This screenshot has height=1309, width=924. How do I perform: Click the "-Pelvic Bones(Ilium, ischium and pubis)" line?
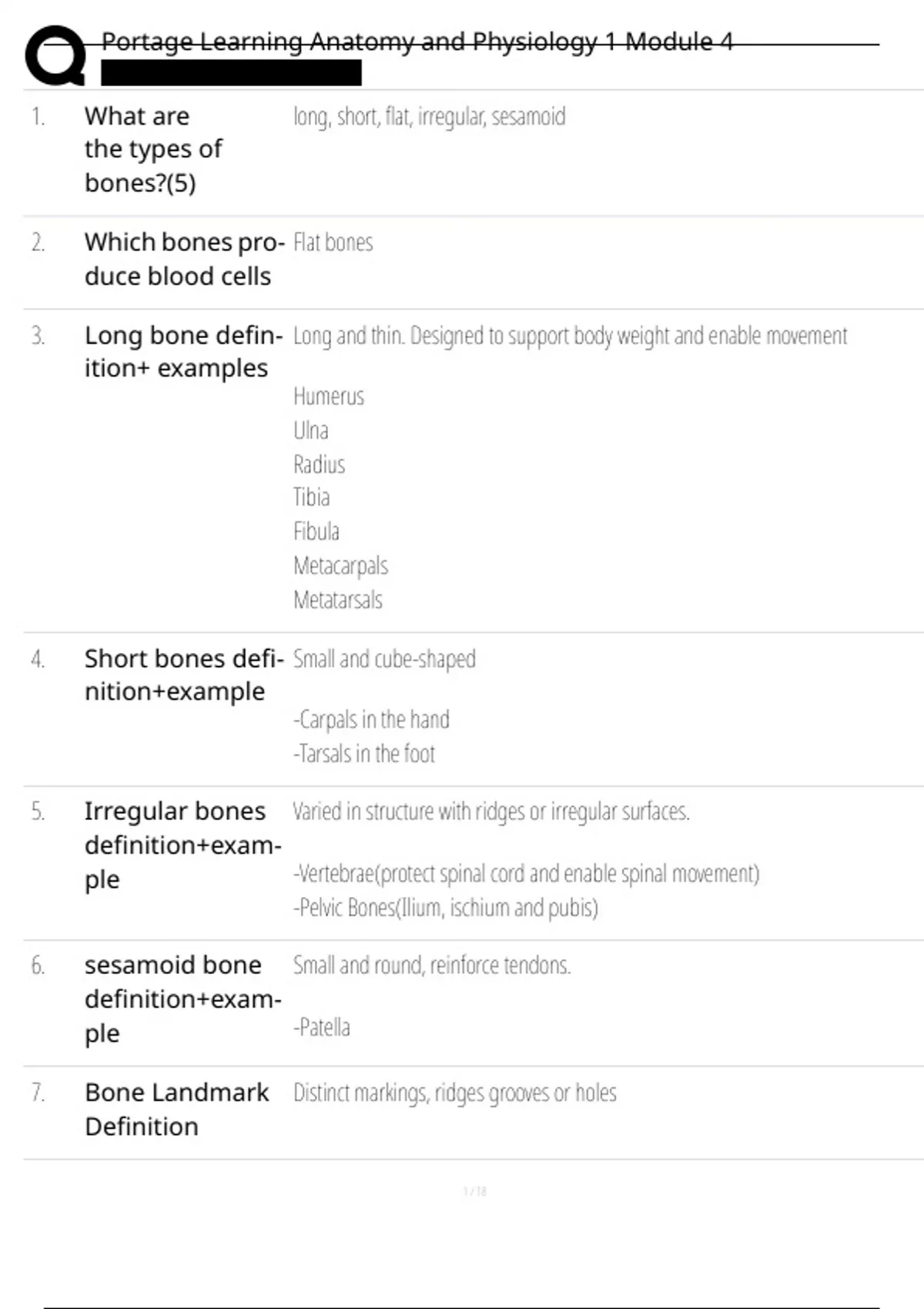tap(445, 908)
